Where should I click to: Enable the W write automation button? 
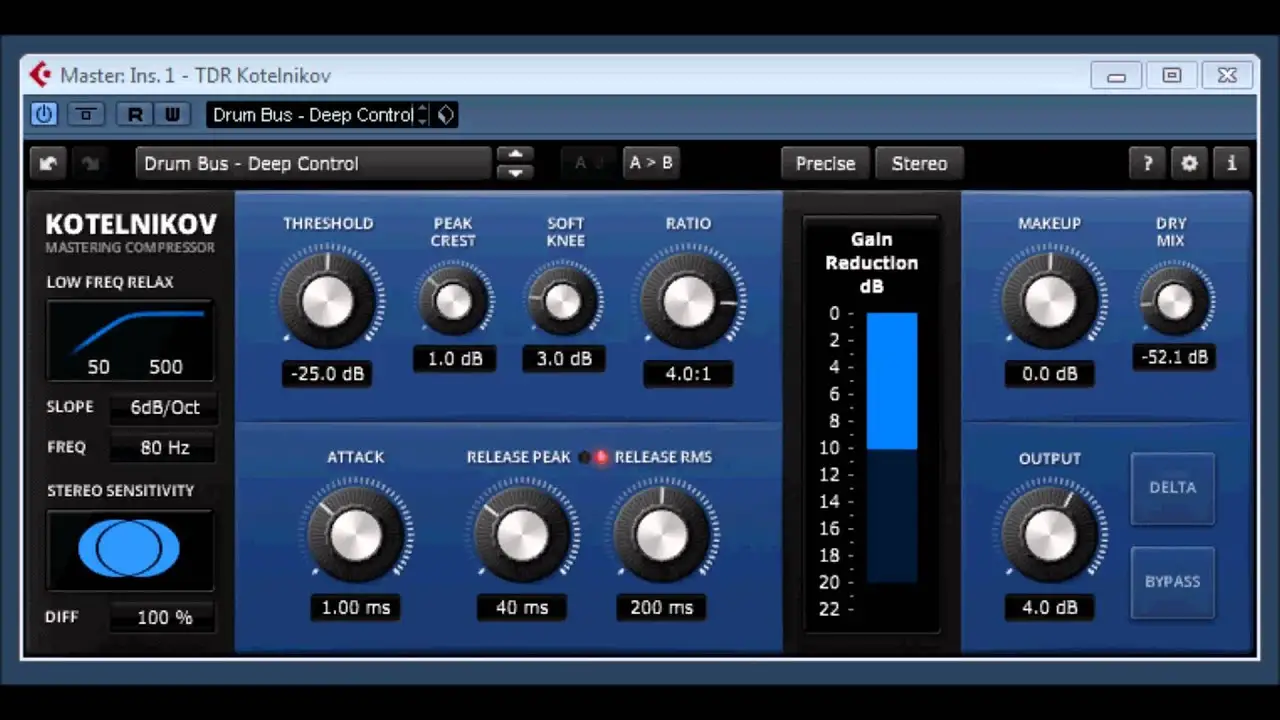click(172, 114)
